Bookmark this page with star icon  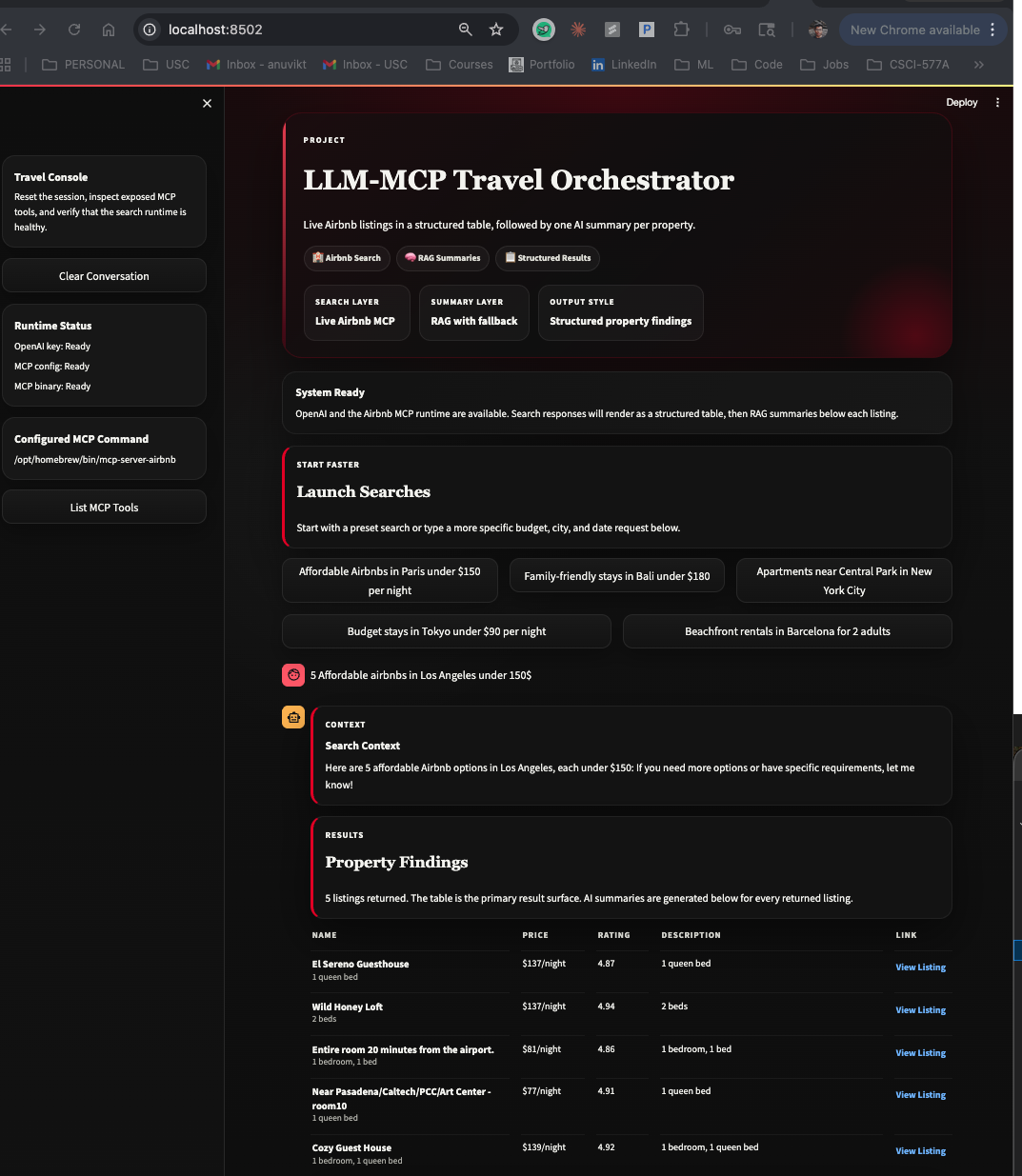[496, 30]
